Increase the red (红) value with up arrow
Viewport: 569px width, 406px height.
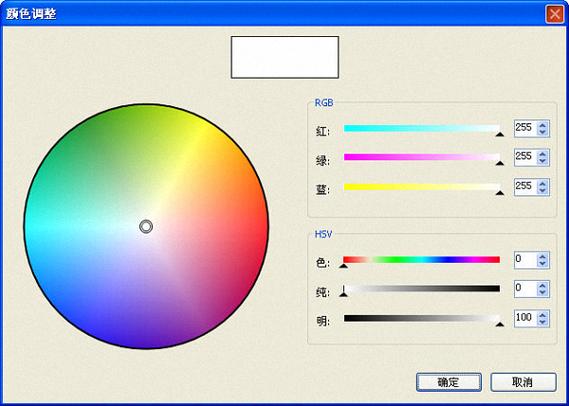pos(543,125)
